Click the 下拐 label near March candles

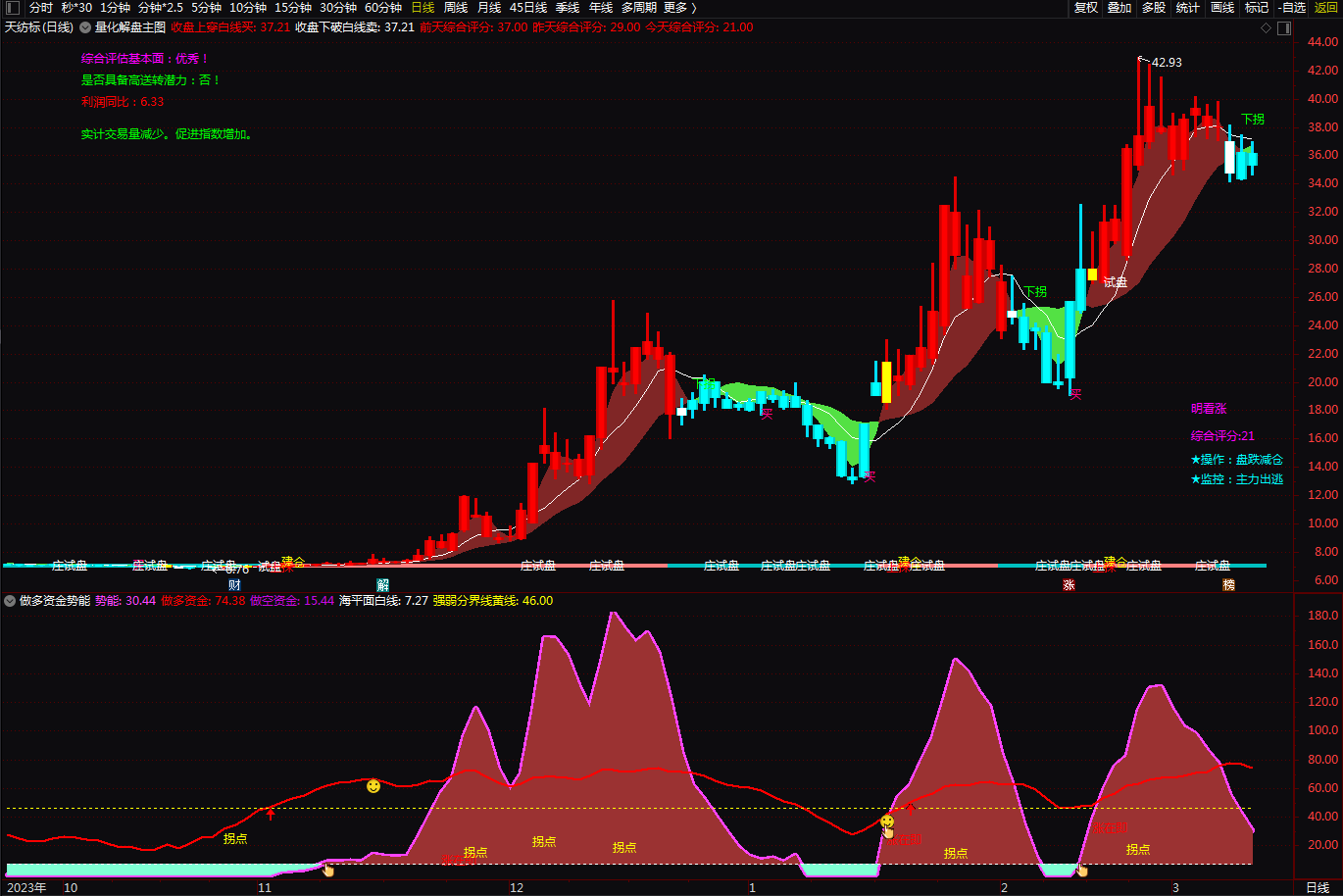tap(1253, 120)
